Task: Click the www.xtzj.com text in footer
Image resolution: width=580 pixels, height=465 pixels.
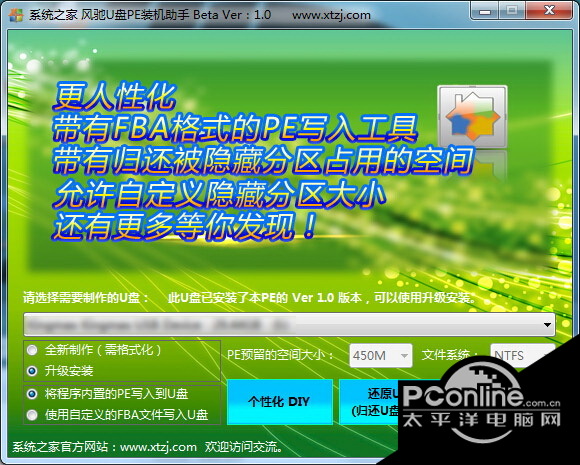Action: [x=158, y=447]
